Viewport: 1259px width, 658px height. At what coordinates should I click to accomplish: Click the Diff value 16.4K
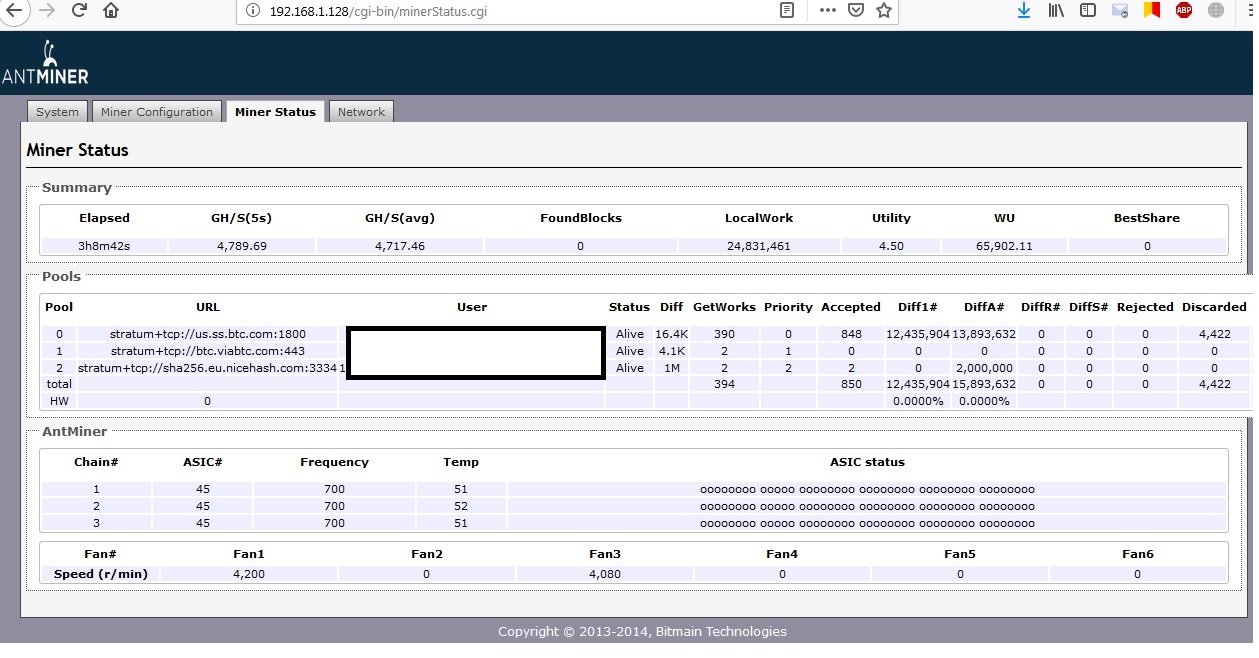tap(670, 334)
